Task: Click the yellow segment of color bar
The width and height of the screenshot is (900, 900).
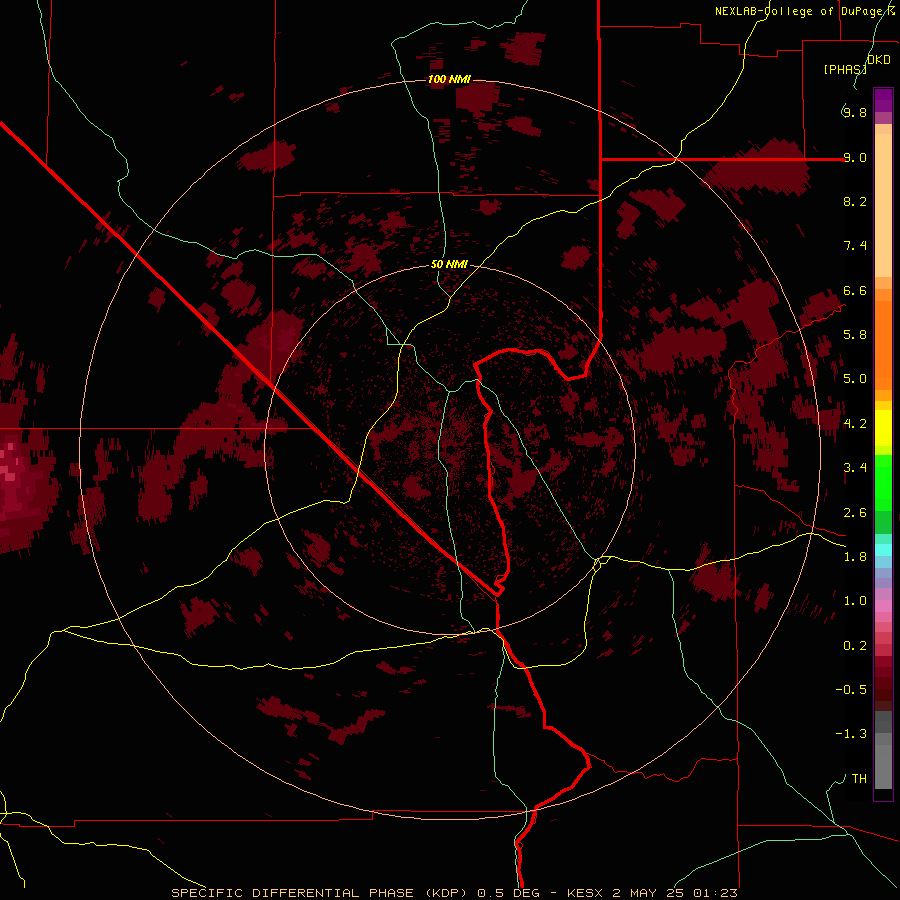Action: coord(883,428)
